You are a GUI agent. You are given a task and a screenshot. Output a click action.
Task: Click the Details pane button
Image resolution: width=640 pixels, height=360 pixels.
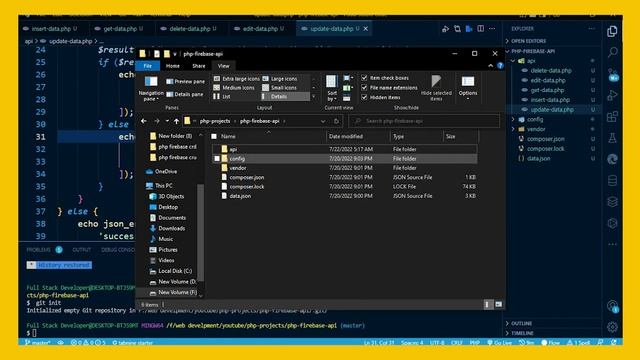(184, 94)
